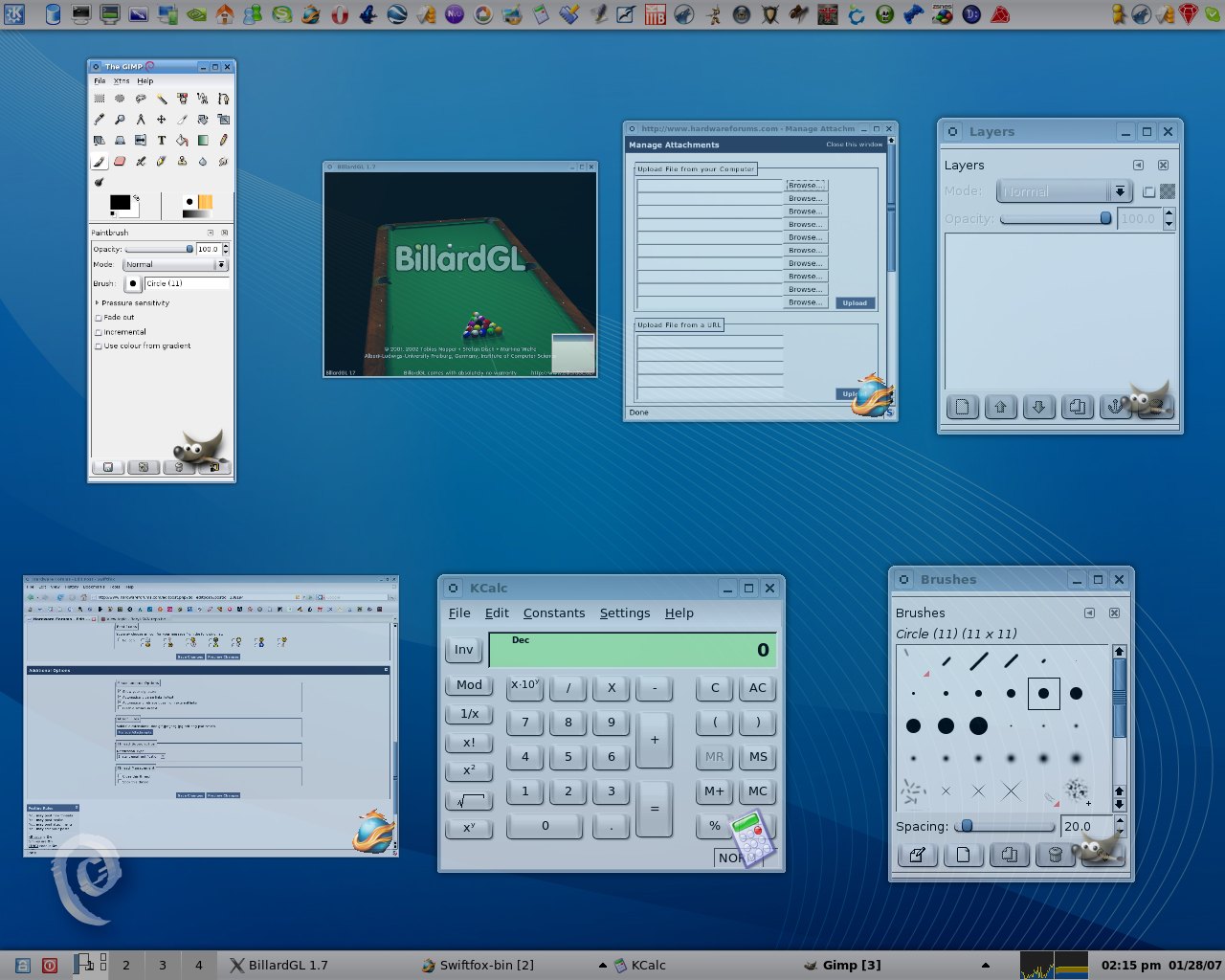Raise the layer using the up-arrow button
The image size is (1225, 980).
[1000, 407]
